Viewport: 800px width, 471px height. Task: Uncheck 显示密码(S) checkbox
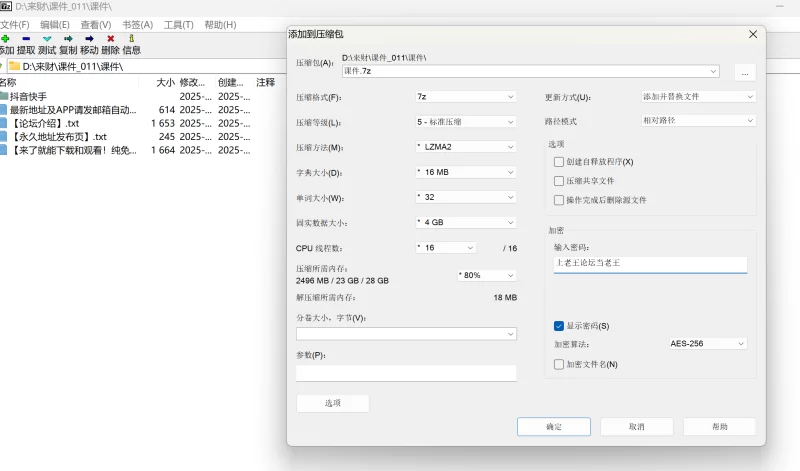559,326
